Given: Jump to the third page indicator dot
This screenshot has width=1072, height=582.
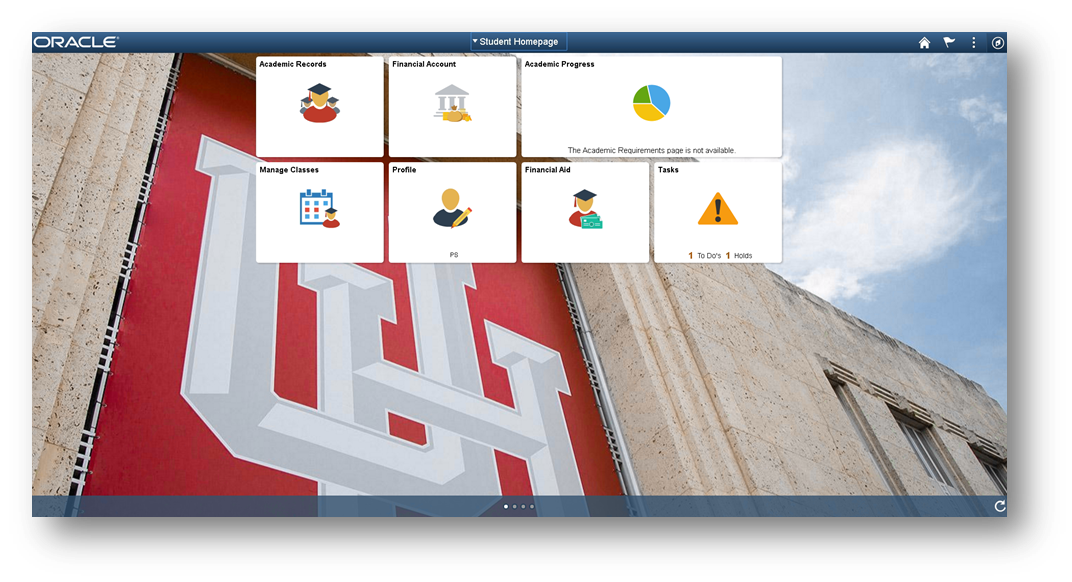Looking at the screenshot, I should click(523, 507).
